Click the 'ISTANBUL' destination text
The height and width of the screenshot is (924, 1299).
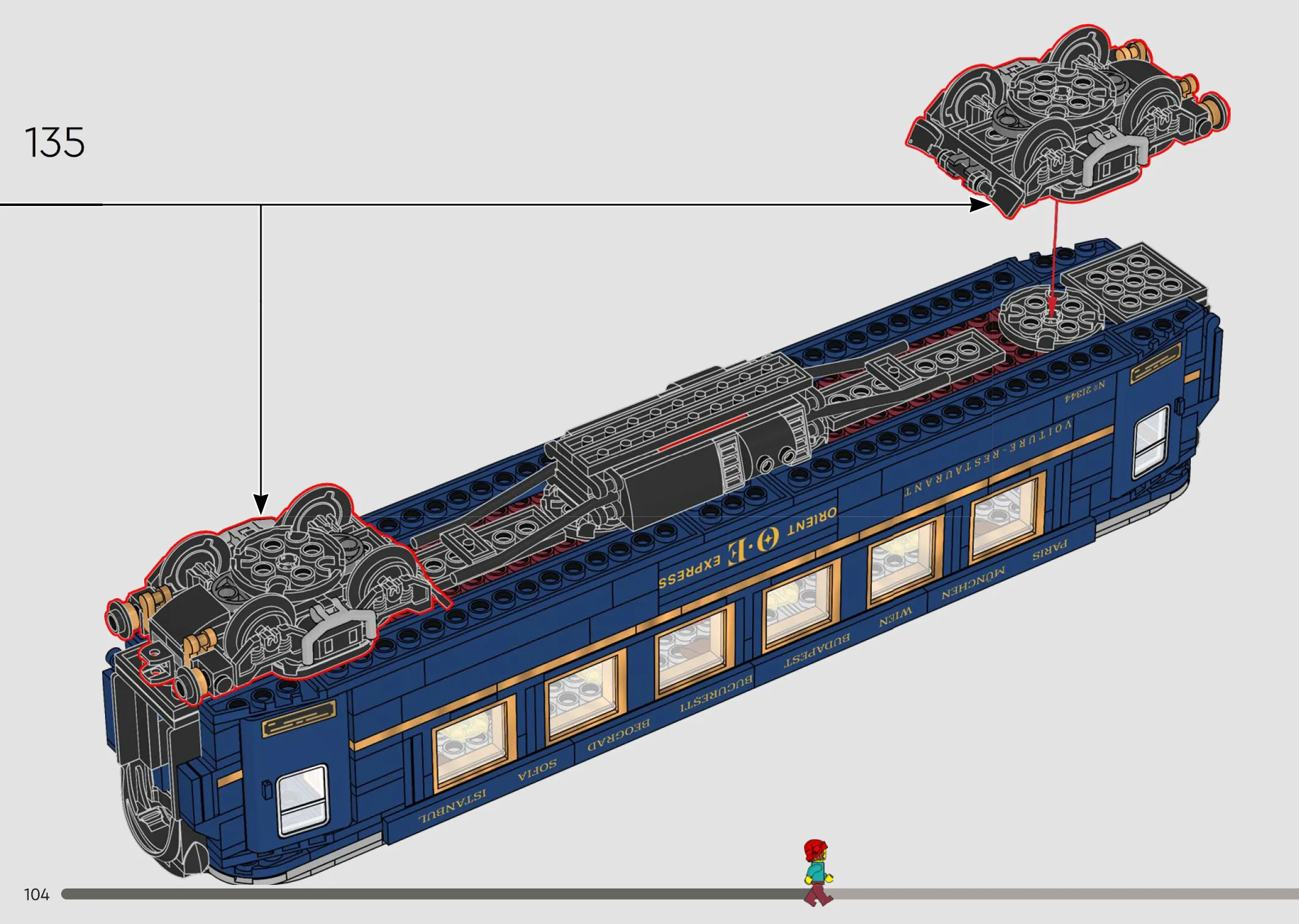tap(452, 807)
